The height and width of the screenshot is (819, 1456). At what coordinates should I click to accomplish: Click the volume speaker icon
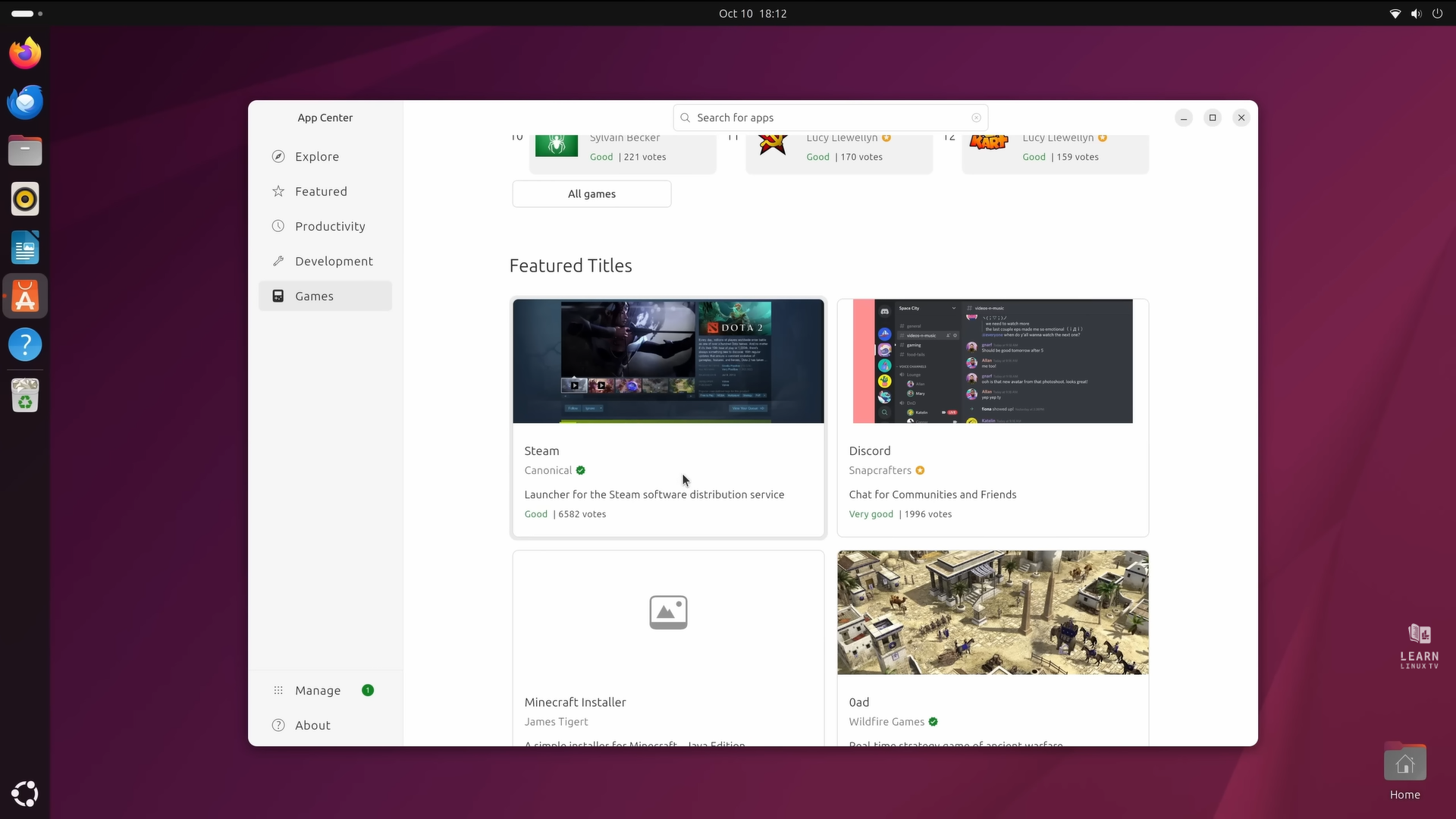point(1416,14)
